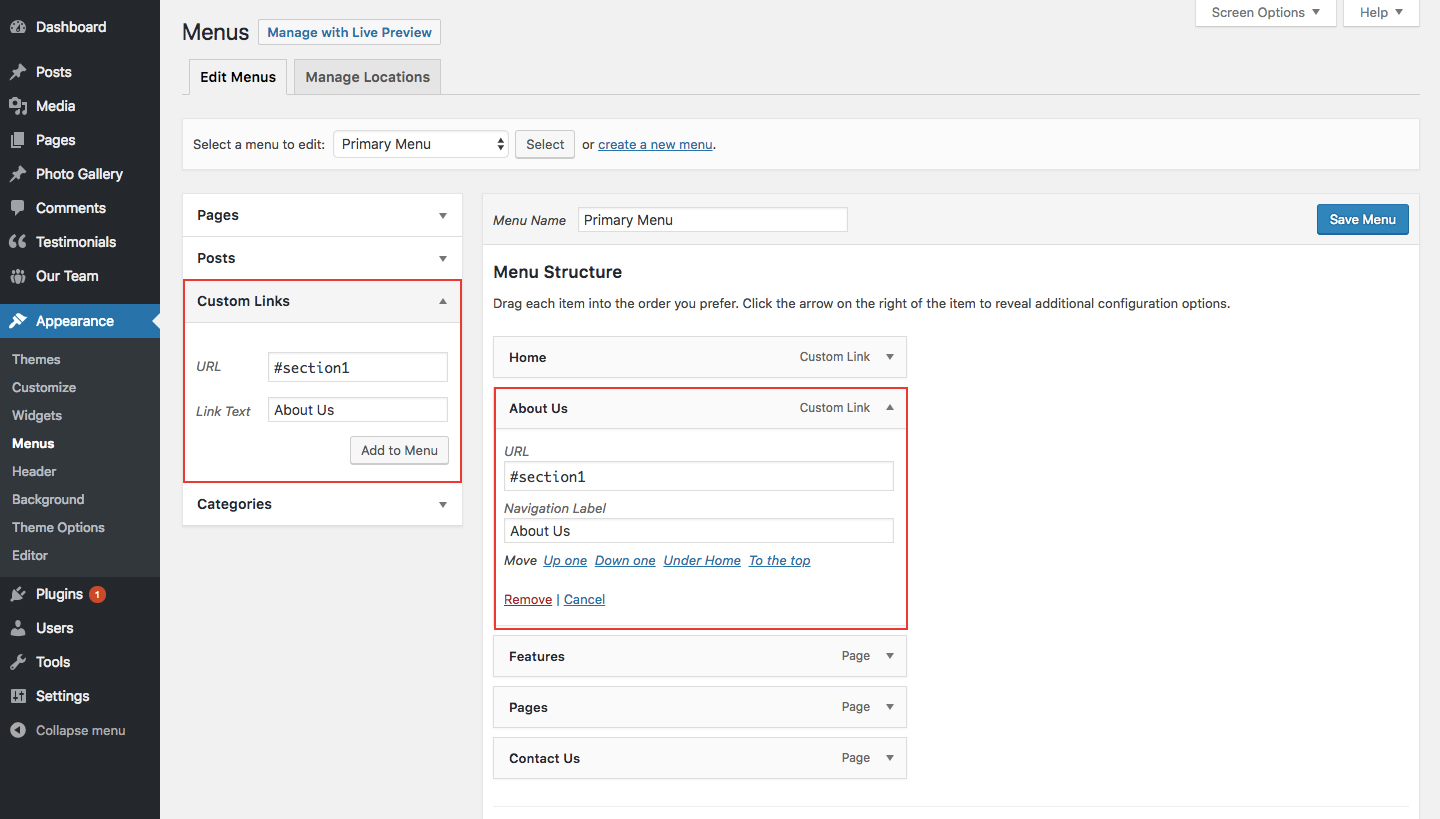Open the Menus submenu item
The height and width of the screenshot is (819, 1440).
pos(33,443)
